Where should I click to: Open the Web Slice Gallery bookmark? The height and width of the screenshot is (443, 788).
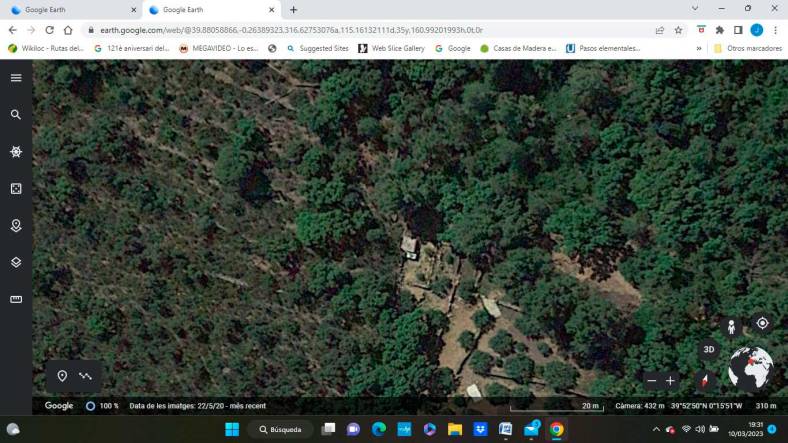(x=391, y=48)
